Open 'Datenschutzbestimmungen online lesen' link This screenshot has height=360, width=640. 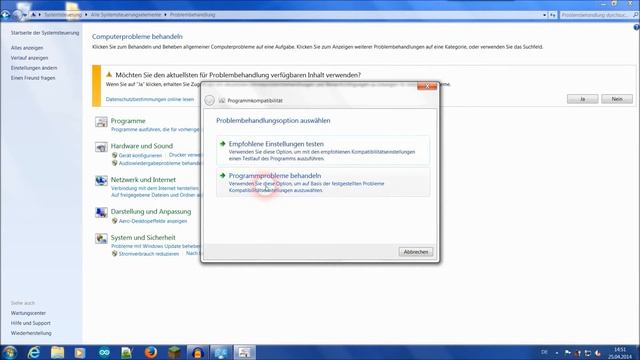pos(150,99)
